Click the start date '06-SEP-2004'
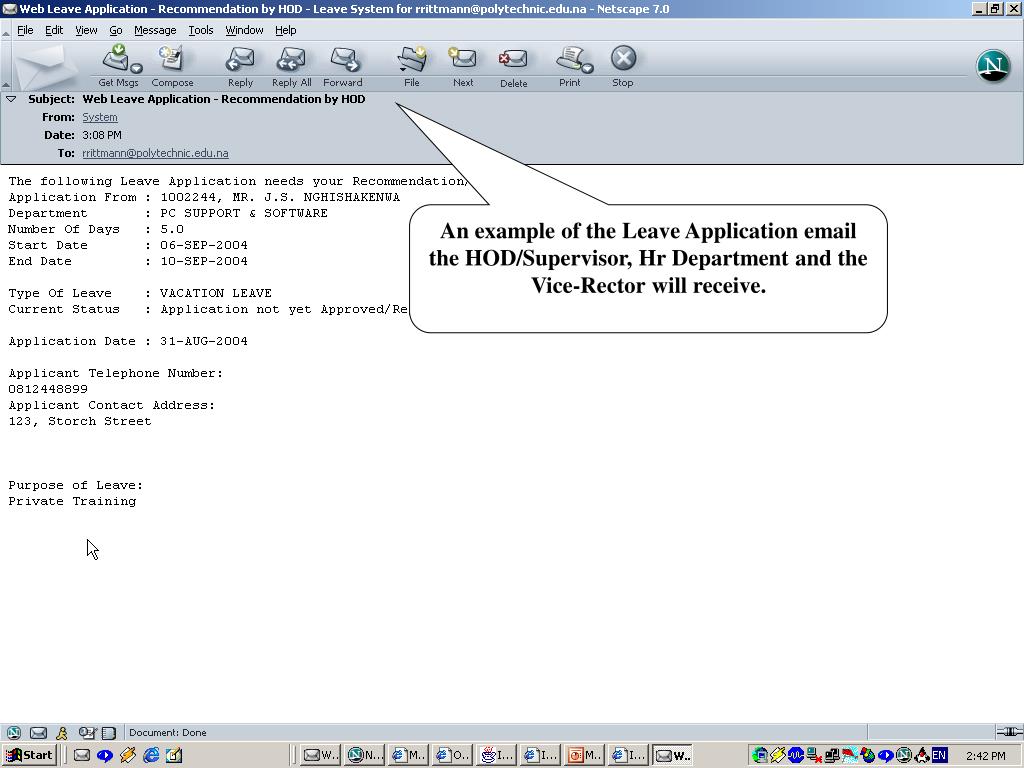 [x=204, y=246]
